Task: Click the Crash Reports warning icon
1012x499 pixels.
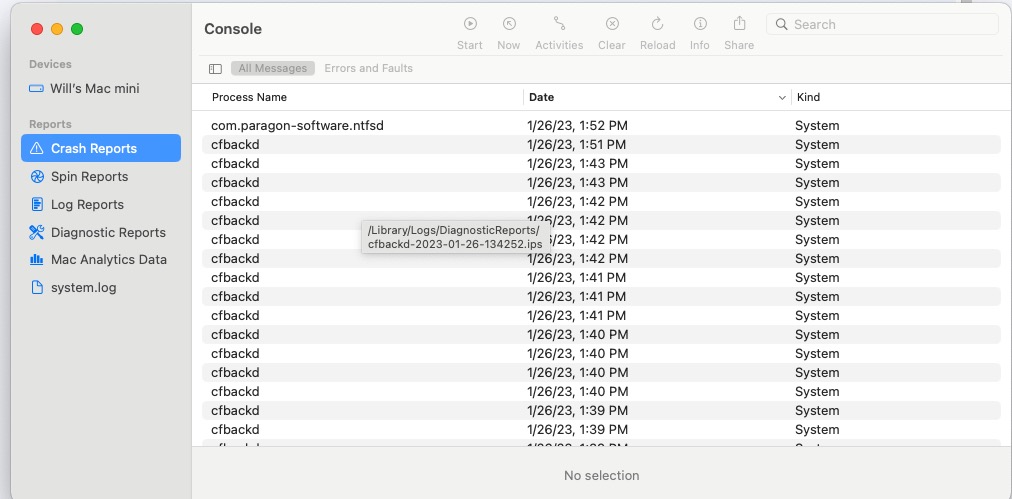Action: coord(37,148)
